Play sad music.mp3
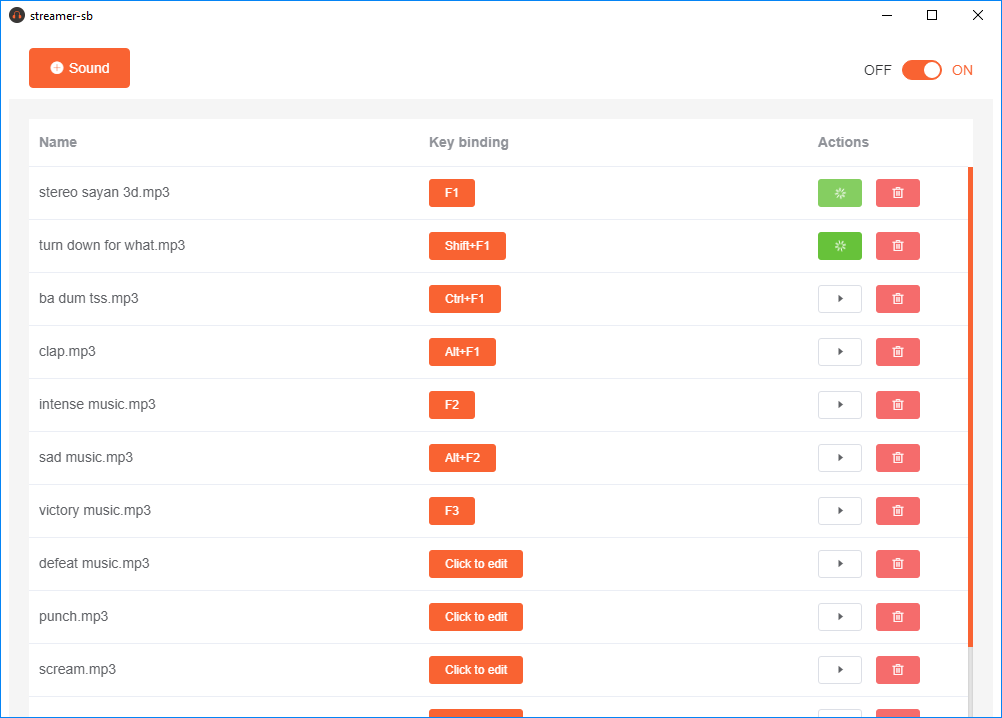The width and height of the screenshot is (1002, 718). point(840,458)
